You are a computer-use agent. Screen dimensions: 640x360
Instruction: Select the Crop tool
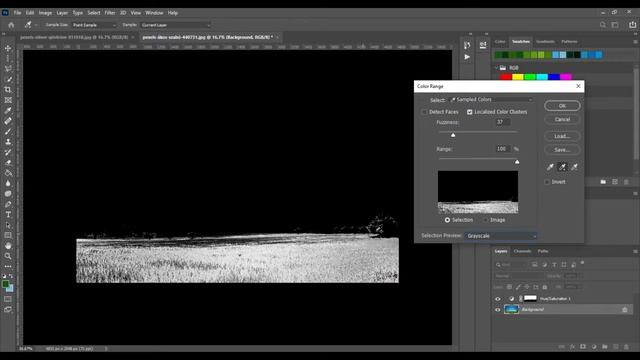click(x=8, y=89)
